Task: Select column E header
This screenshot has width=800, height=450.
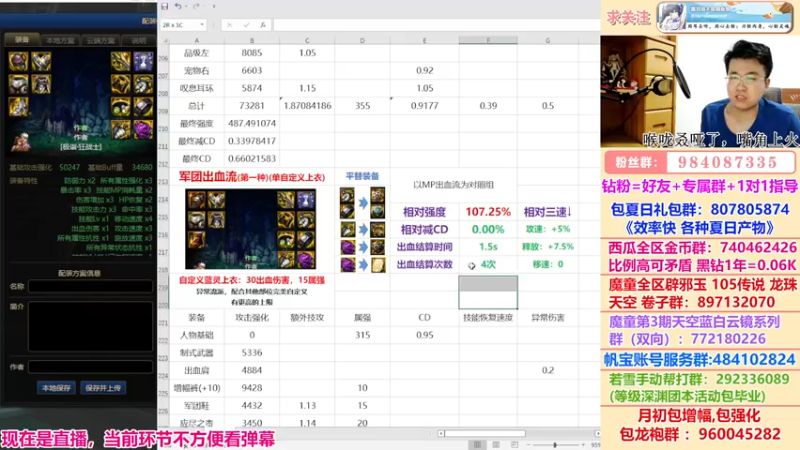Action: [424, 40]
